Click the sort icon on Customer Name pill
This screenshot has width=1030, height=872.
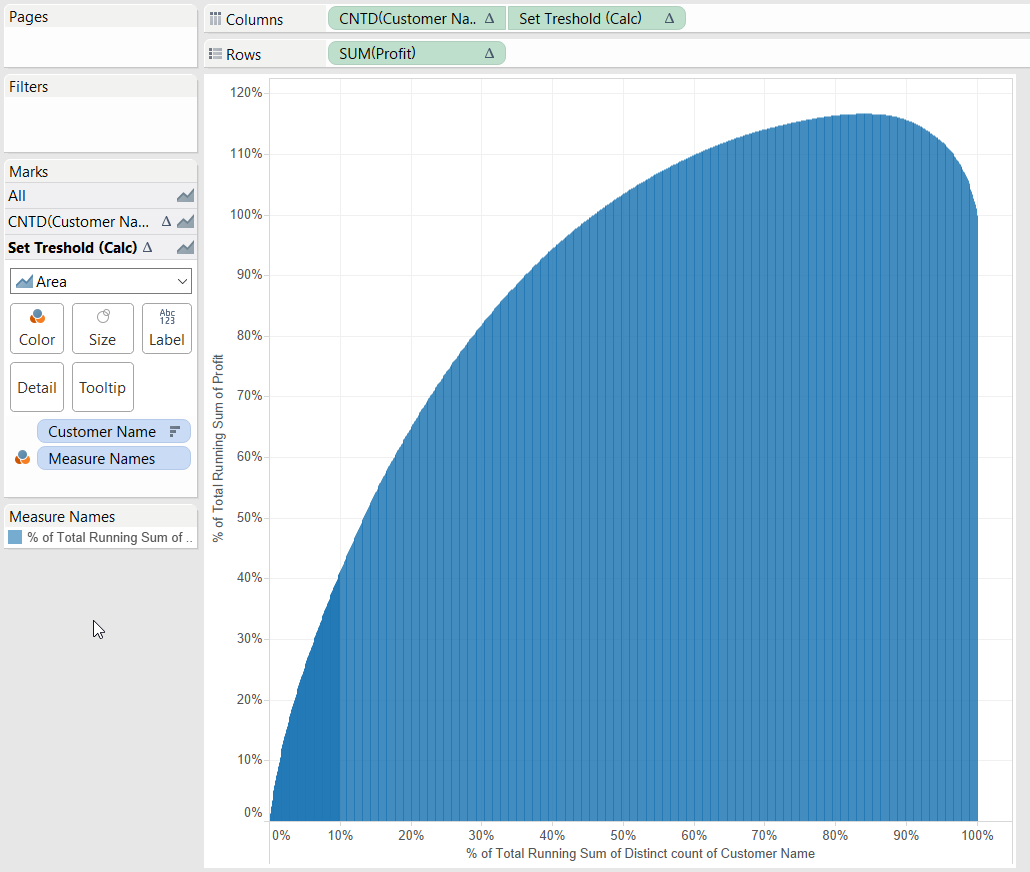[175, 432]
